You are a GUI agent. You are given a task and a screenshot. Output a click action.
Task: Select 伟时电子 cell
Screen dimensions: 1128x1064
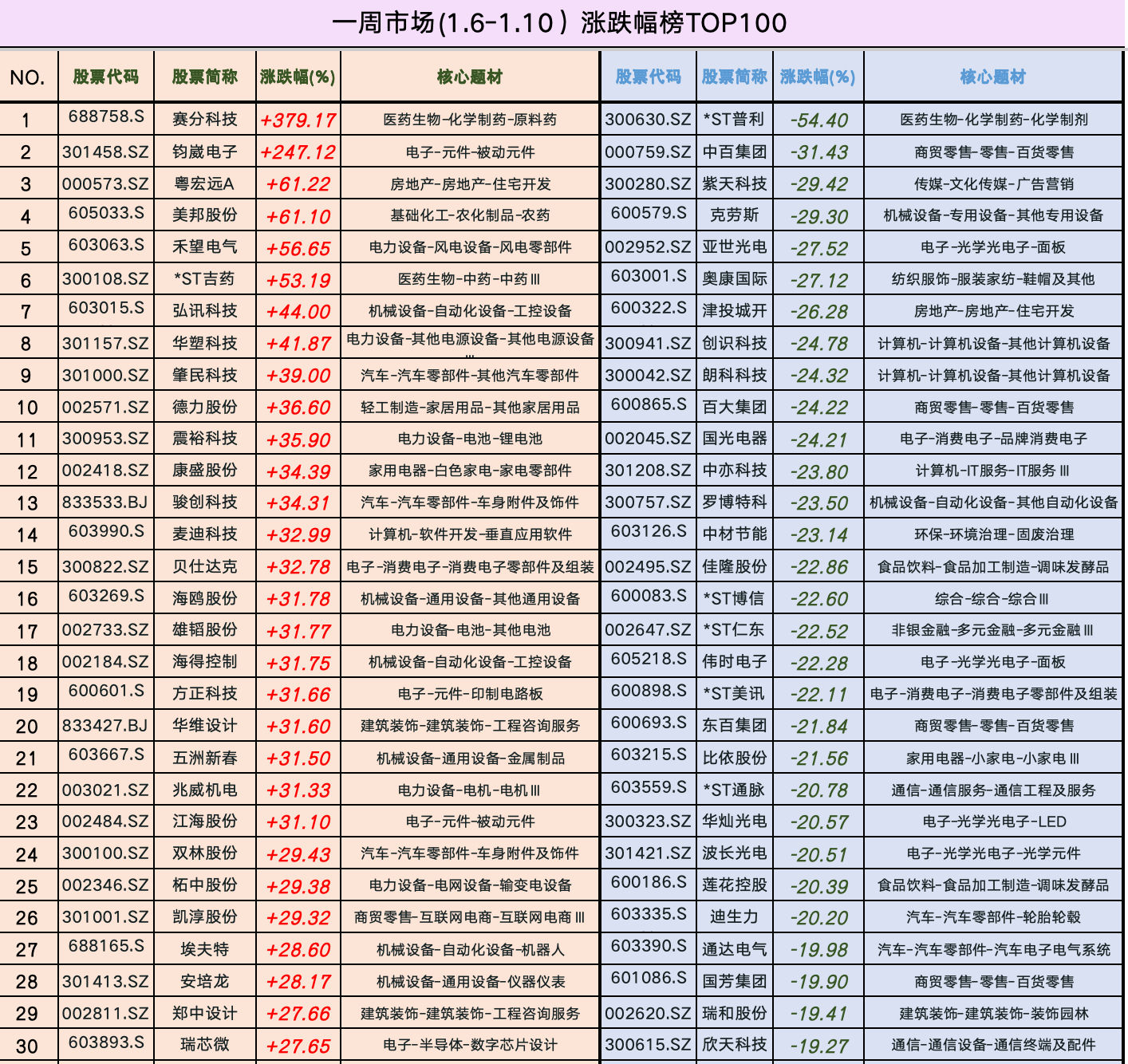[x=735, y=661]
